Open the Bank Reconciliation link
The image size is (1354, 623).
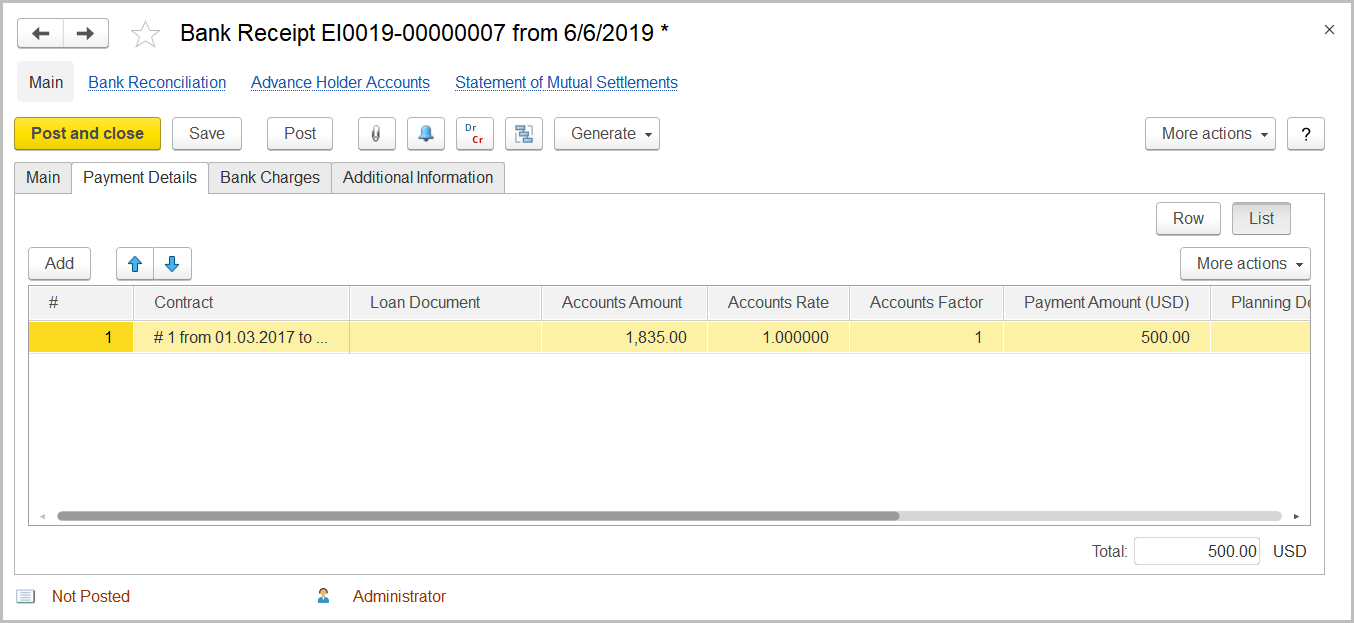tap(157, 83)
